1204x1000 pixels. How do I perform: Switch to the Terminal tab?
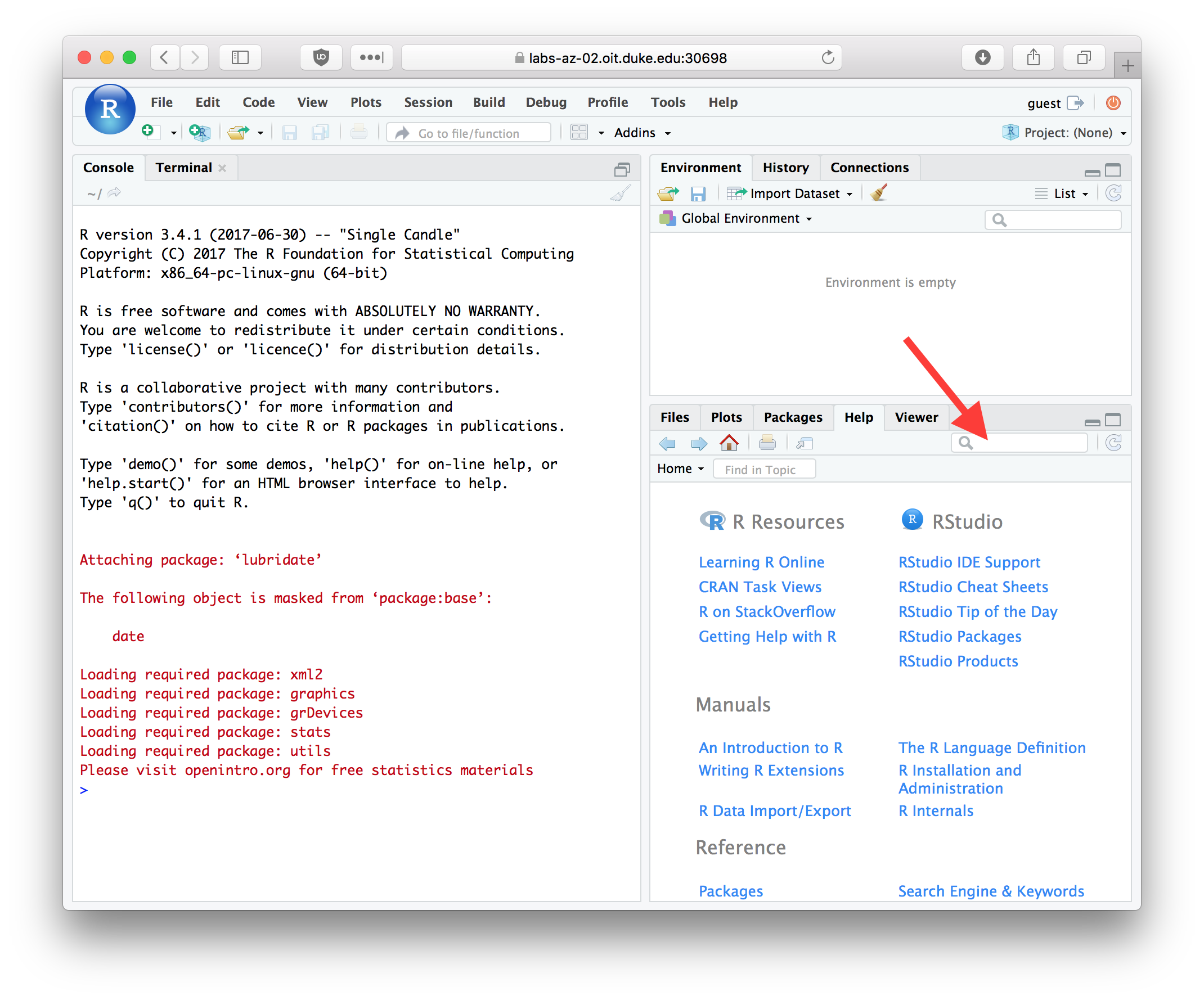pos(183,168)
